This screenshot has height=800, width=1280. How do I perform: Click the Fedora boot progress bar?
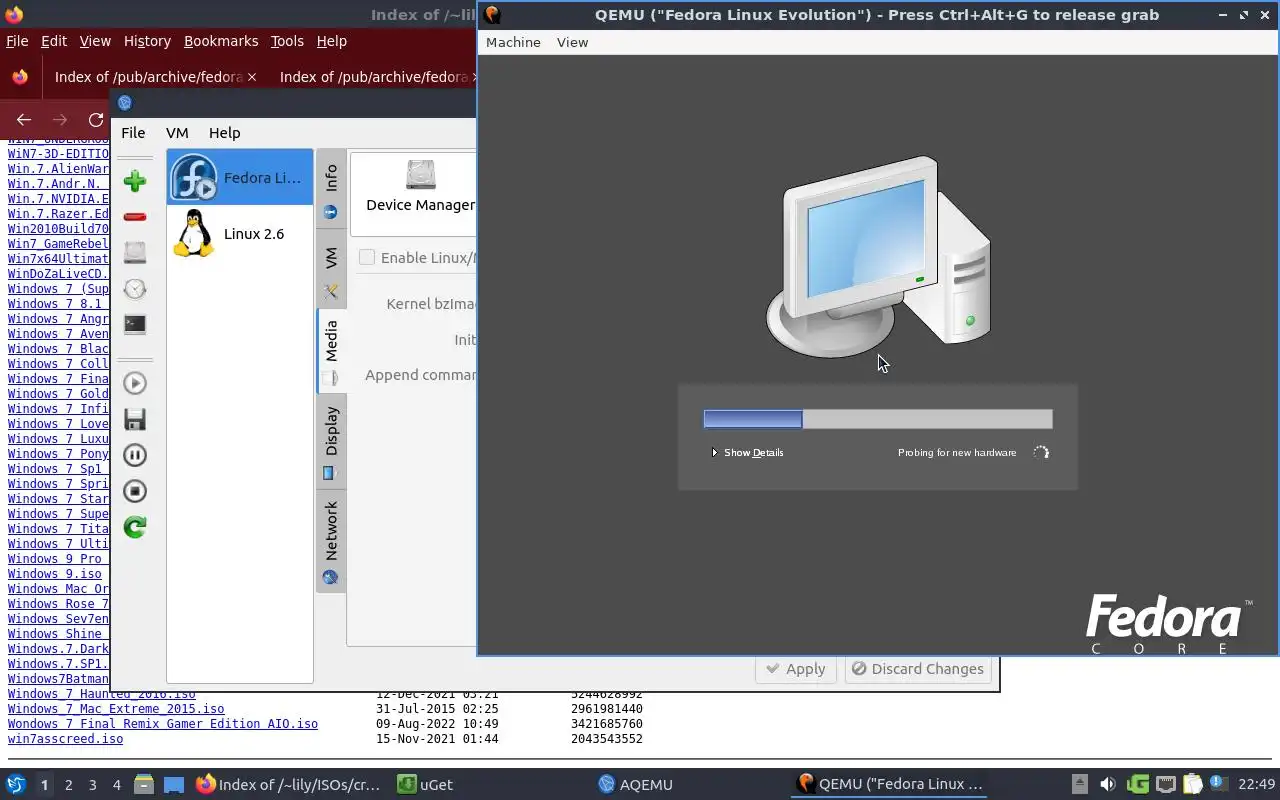point(878,419)
